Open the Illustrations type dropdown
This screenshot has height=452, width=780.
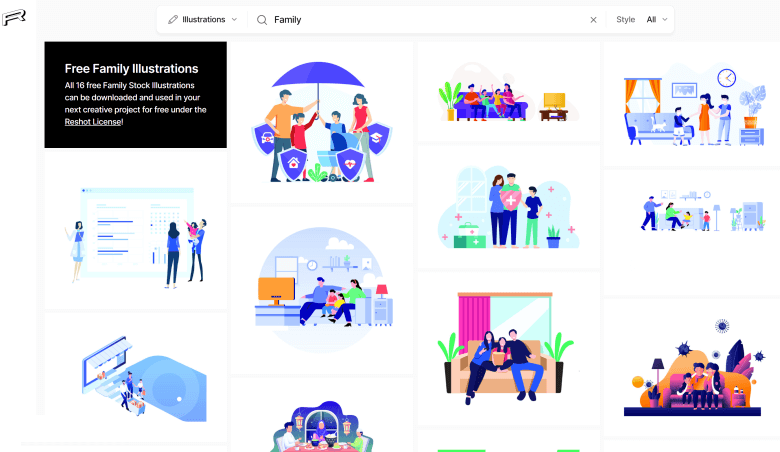[x=202, y=20]
